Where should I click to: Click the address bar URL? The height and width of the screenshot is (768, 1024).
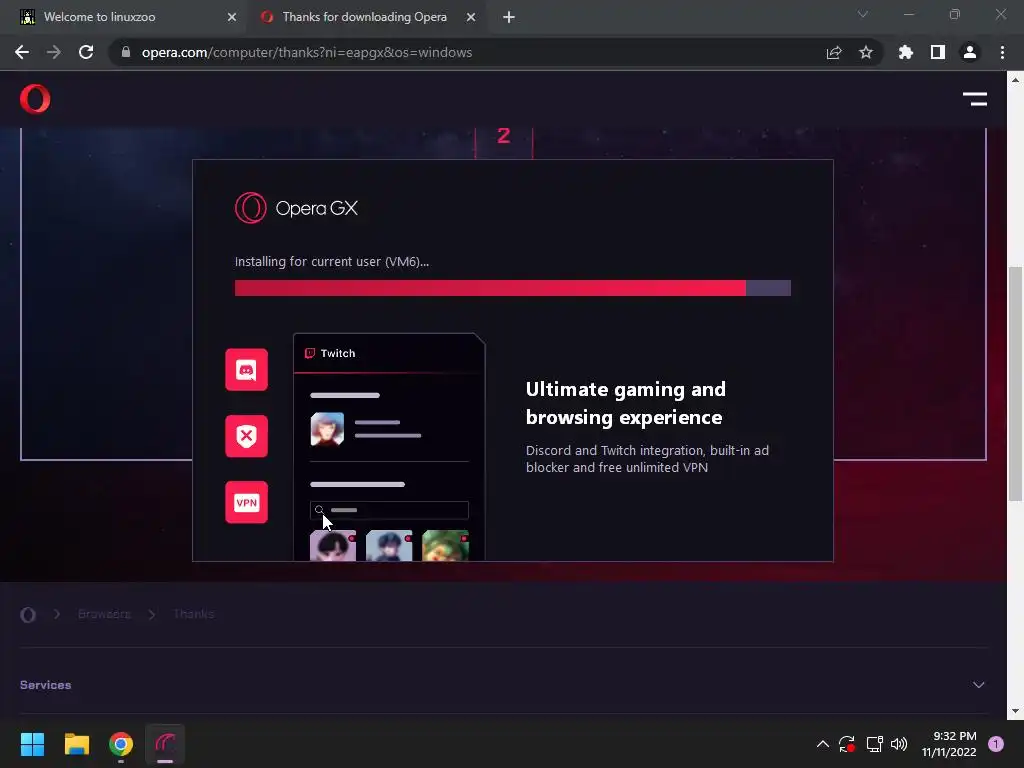(307, 52)
